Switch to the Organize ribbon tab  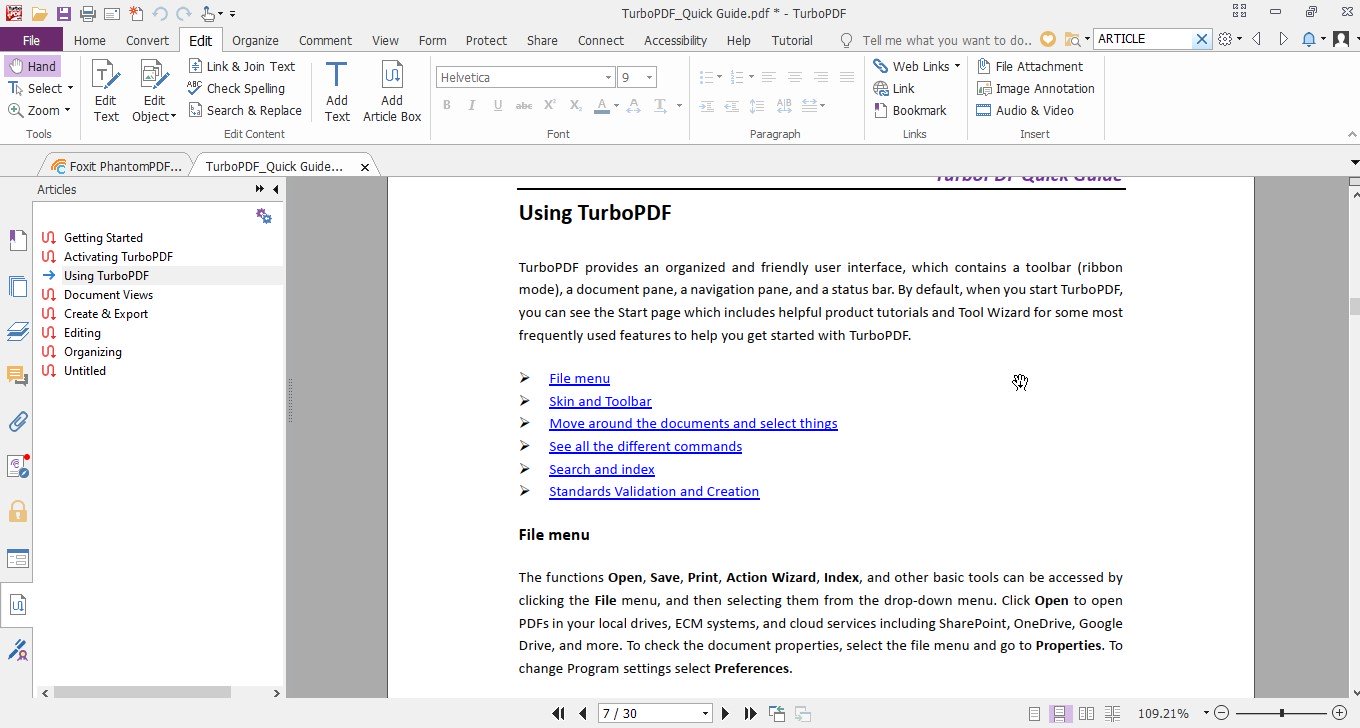pos(255,40)
